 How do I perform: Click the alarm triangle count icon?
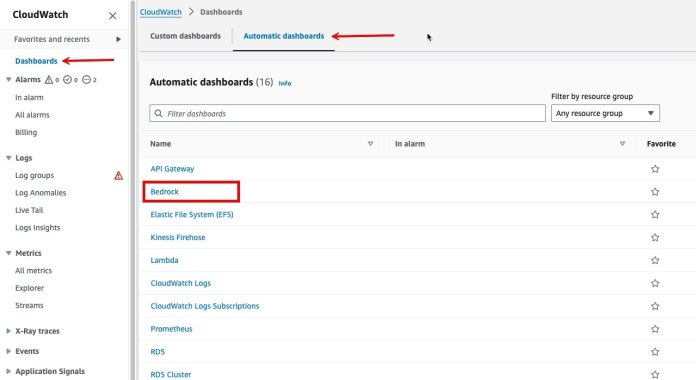49,79
